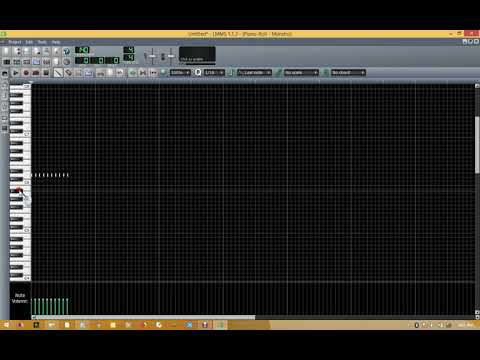Click the note length icon

point(231,73)
